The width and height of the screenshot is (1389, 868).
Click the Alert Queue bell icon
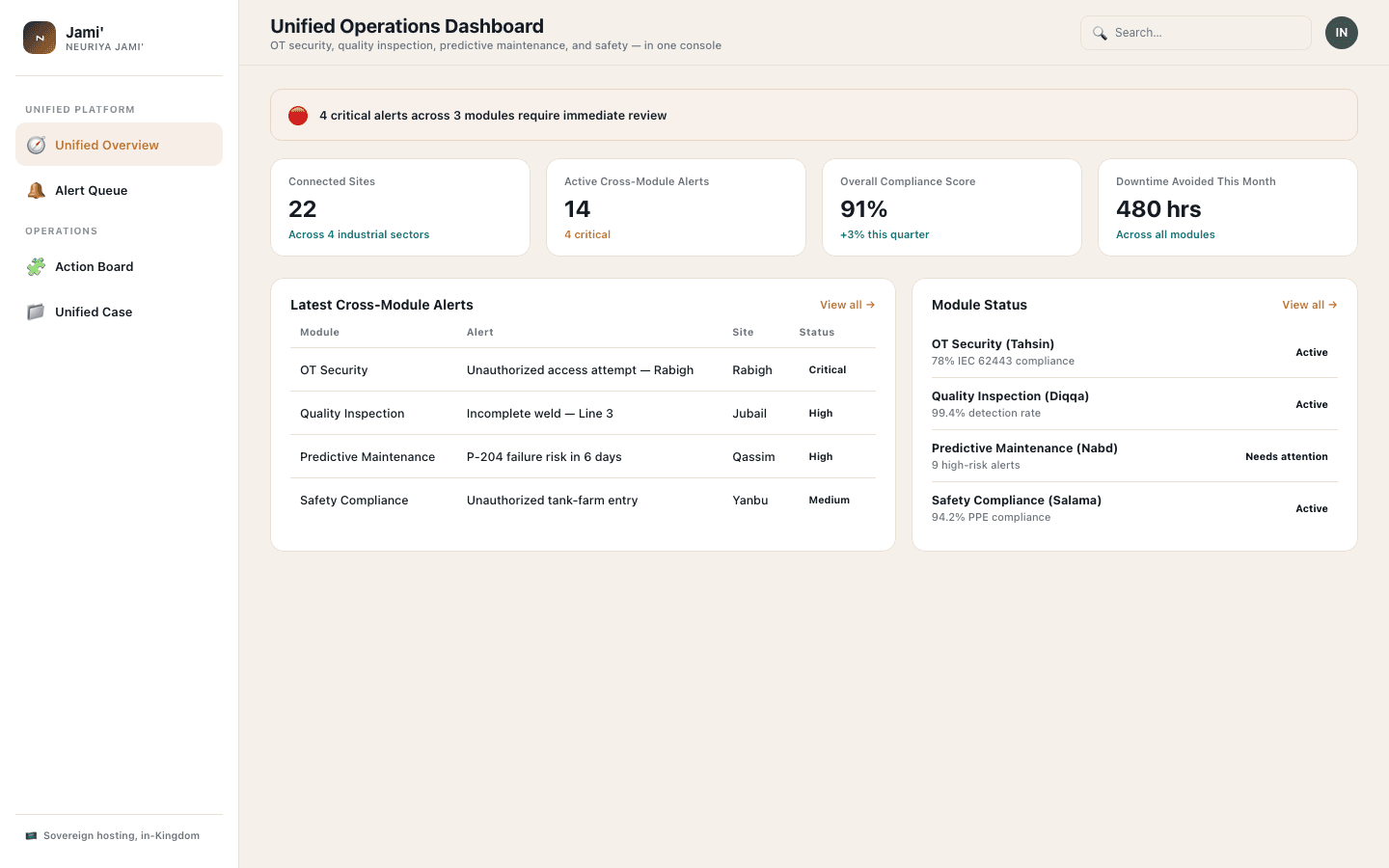(36, 190)
